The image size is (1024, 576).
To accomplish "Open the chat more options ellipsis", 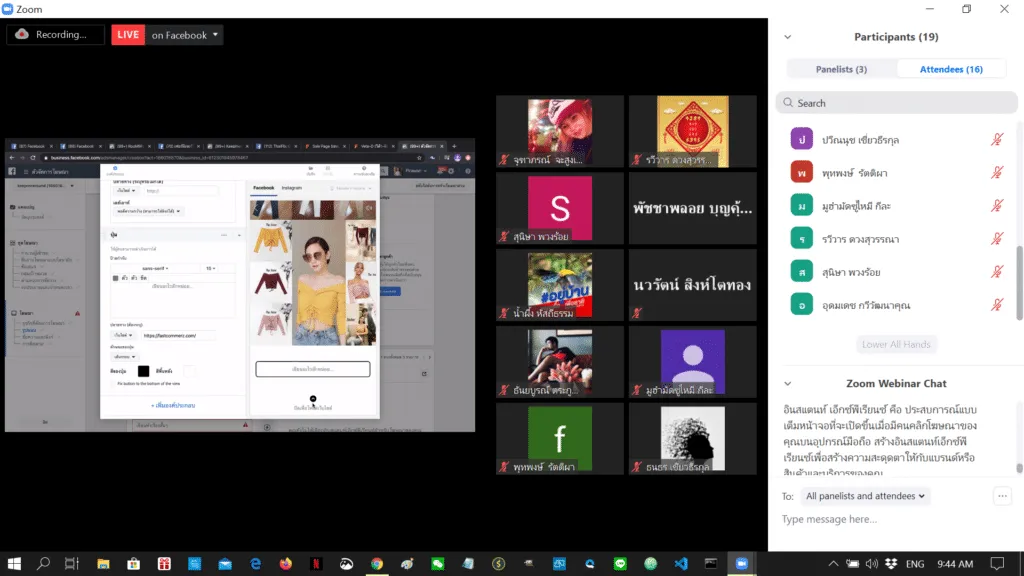I will coord(1002,496).
